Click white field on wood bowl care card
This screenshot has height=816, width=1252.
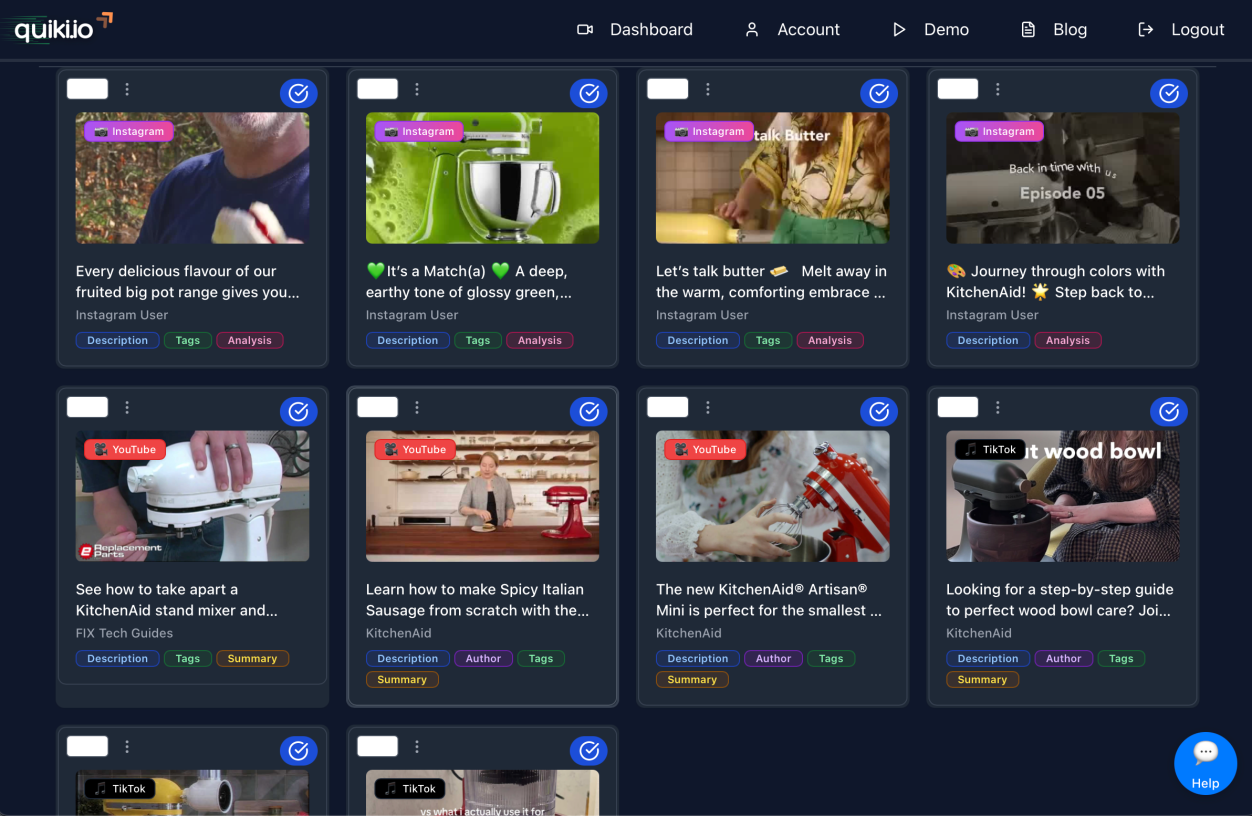(957, 406)
